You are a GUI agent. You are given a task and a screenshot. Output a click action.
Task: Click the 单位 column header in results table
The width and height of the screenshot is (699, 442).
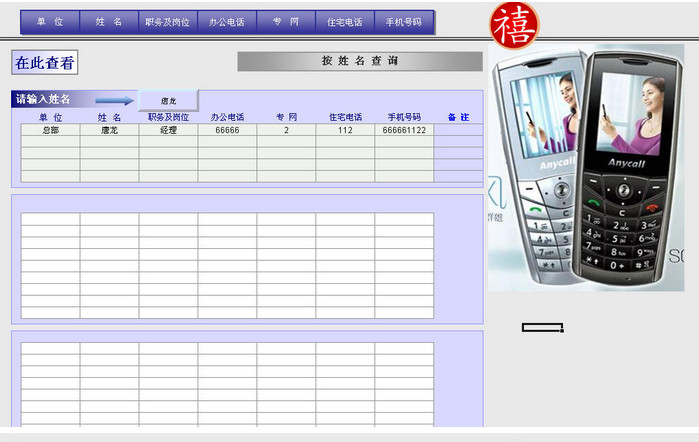click(50, 117)
